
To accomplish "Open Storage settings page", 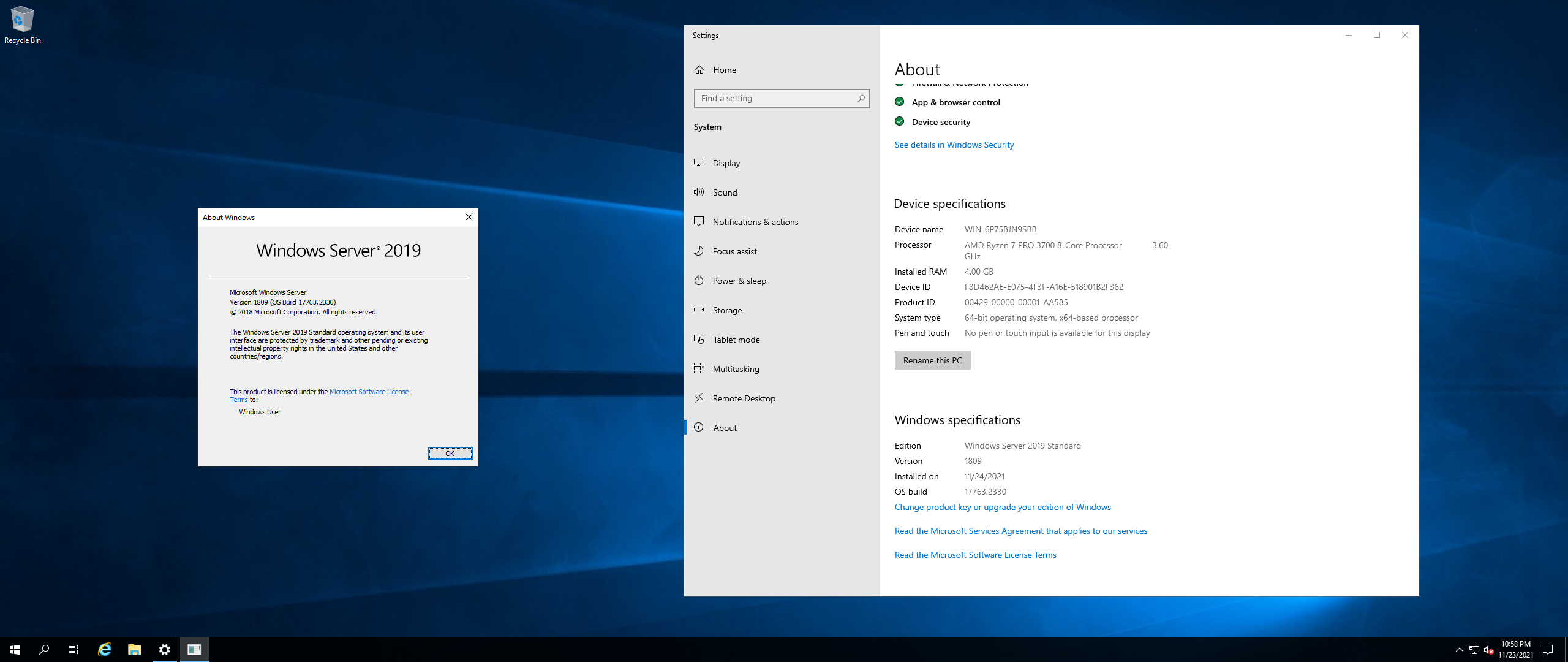I will pyautogui.click(x=782, y=310).
